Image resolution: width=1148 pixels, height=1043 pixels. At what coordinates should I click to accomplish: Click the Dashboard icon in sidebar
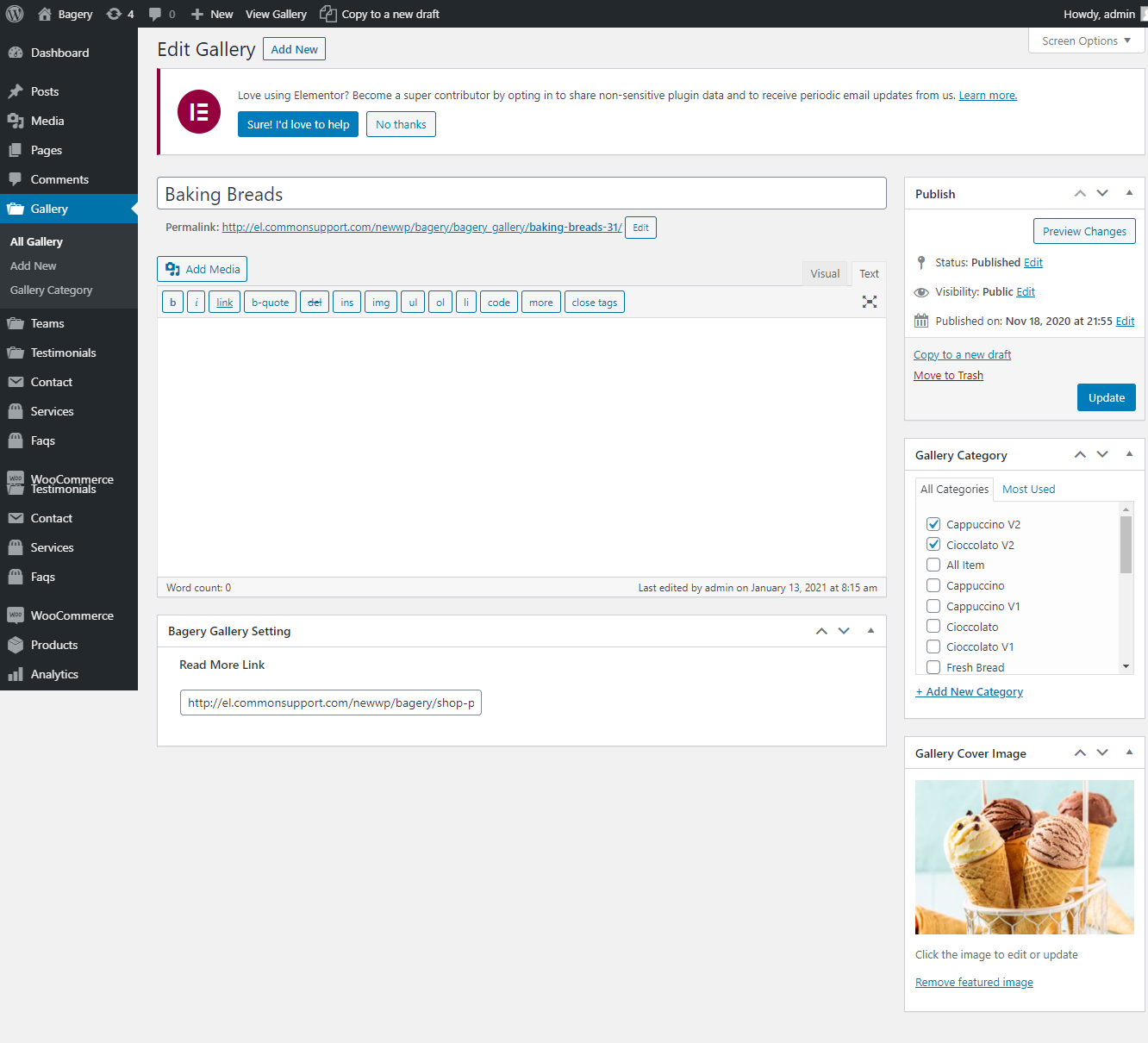coord(16,53)
